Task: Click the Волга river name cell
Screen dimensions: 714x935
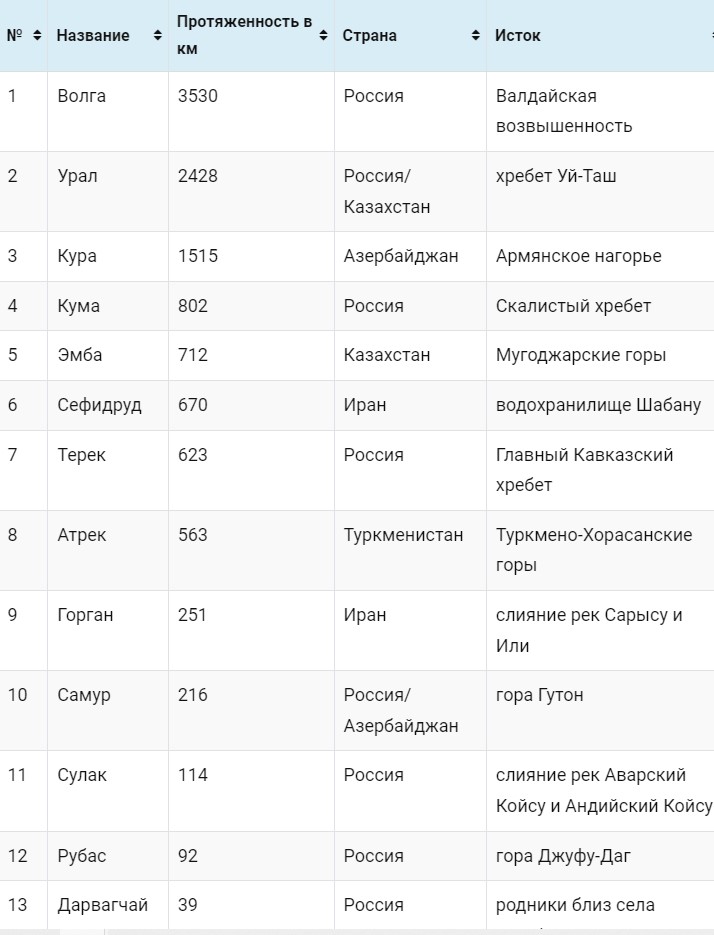Action: point(82,96)
